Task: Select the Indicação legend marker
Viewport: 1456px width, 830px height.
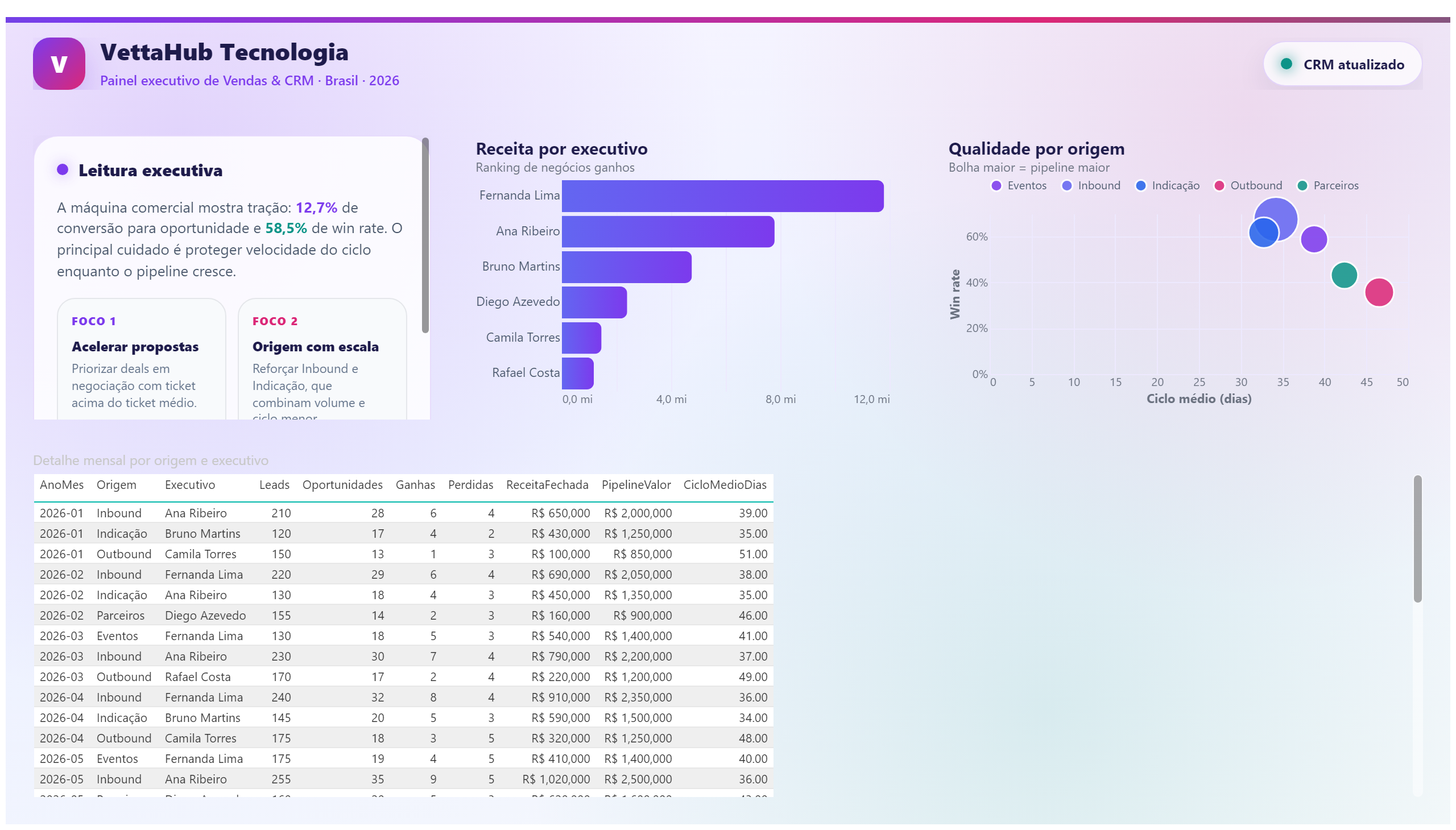Action: pos(1140,185)
